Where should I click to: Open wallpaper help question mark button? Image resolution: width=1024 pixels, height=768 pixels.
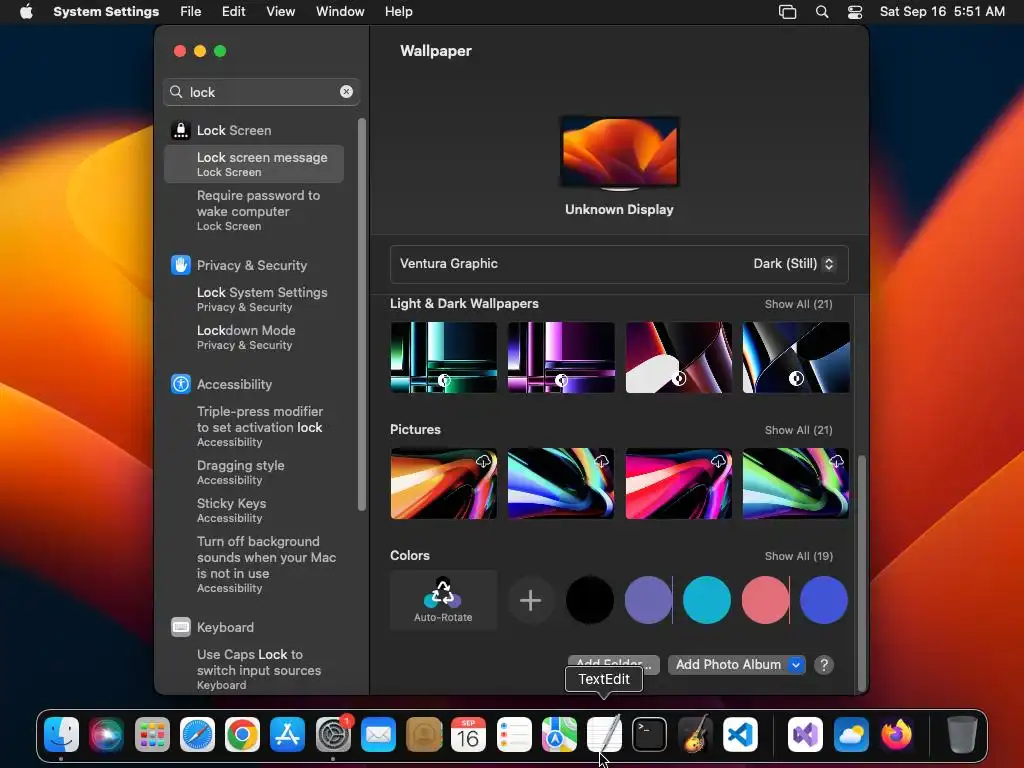[824, 665]
